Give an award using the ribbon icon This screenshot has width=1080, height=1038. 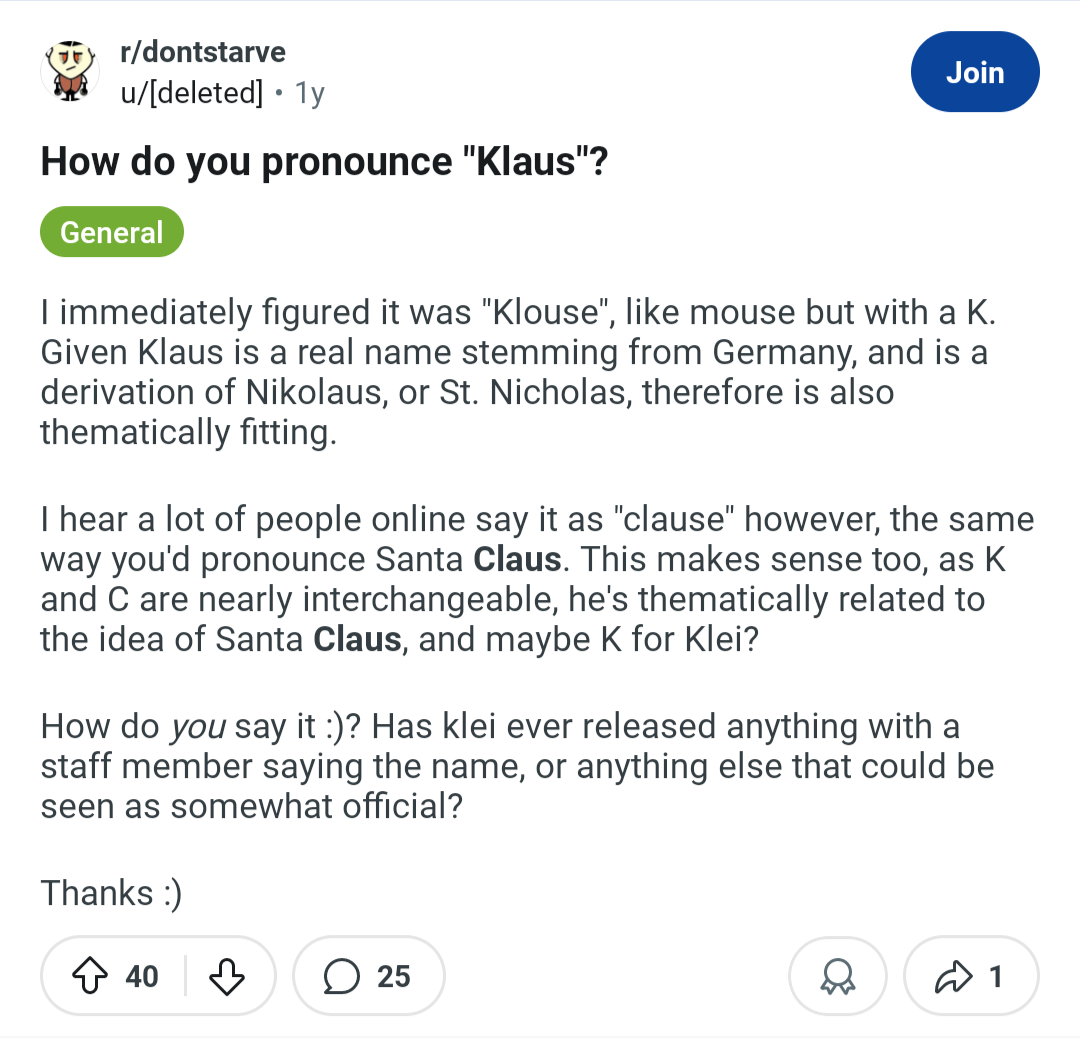click(x=837, y=976)
